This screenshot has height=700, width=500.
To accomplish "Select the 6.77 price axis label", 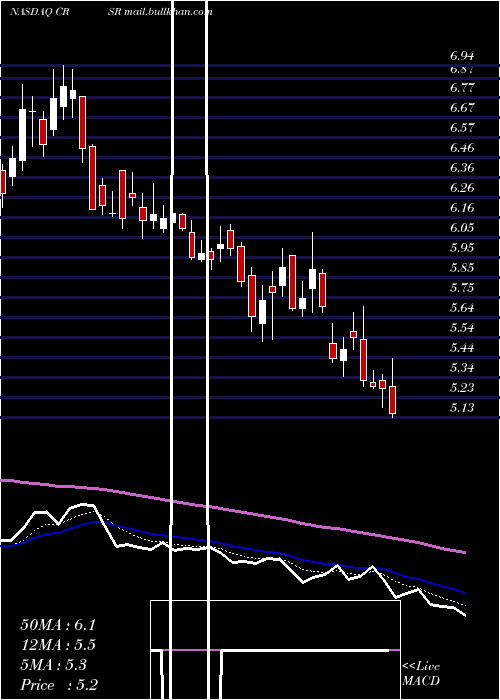I will 462,88.
